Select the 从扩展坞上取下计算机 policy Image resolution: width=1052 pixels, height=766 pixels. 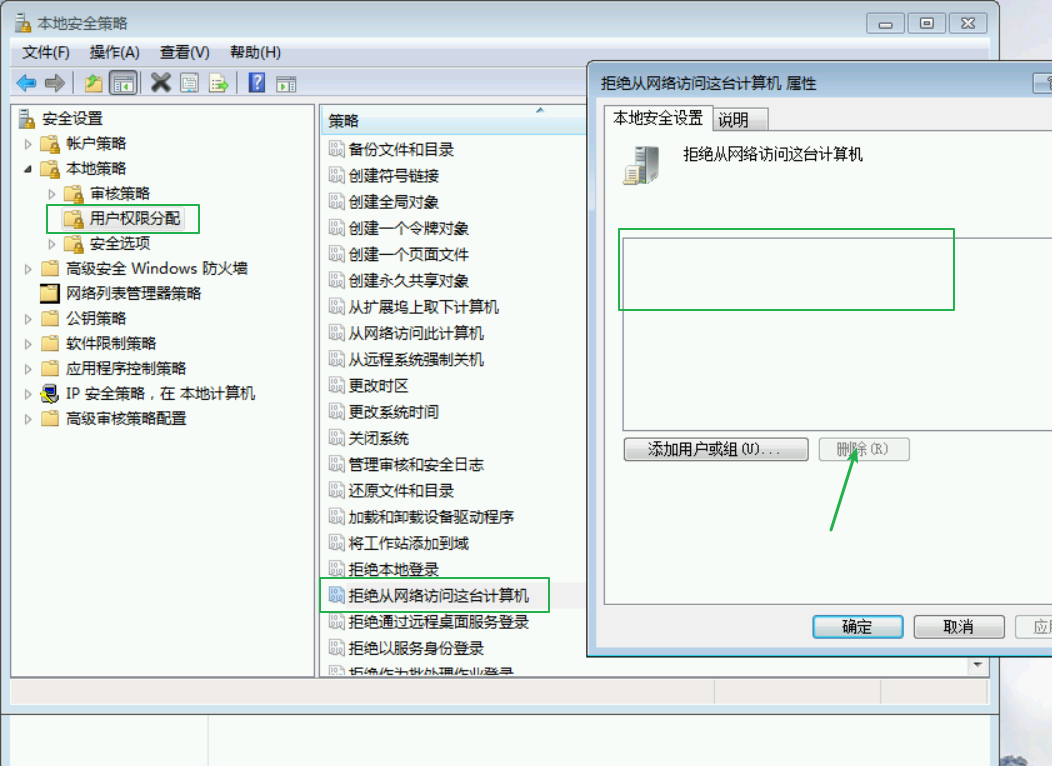pyautogui.click(x=424, y=307)
